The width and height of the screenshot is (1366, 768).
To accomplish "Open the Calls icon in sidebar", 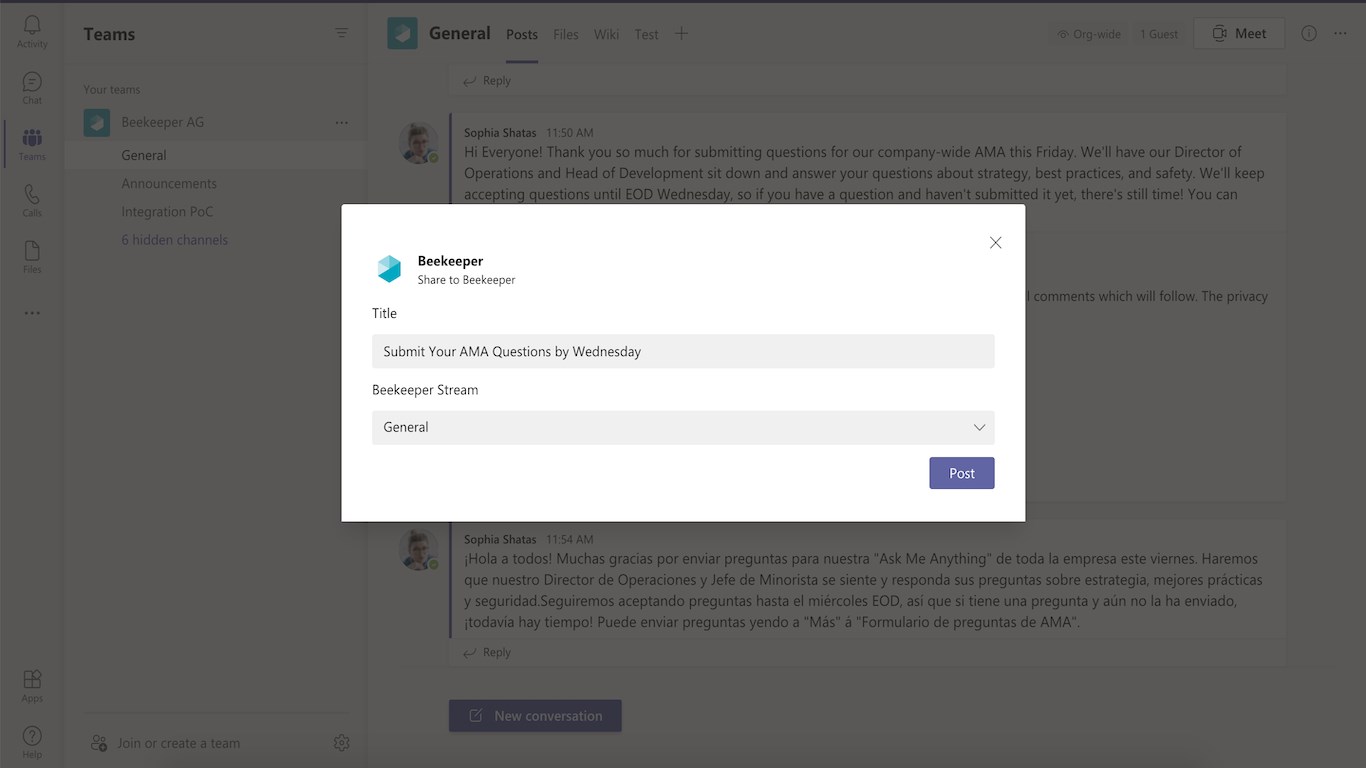I will click(x=32, y=200).
